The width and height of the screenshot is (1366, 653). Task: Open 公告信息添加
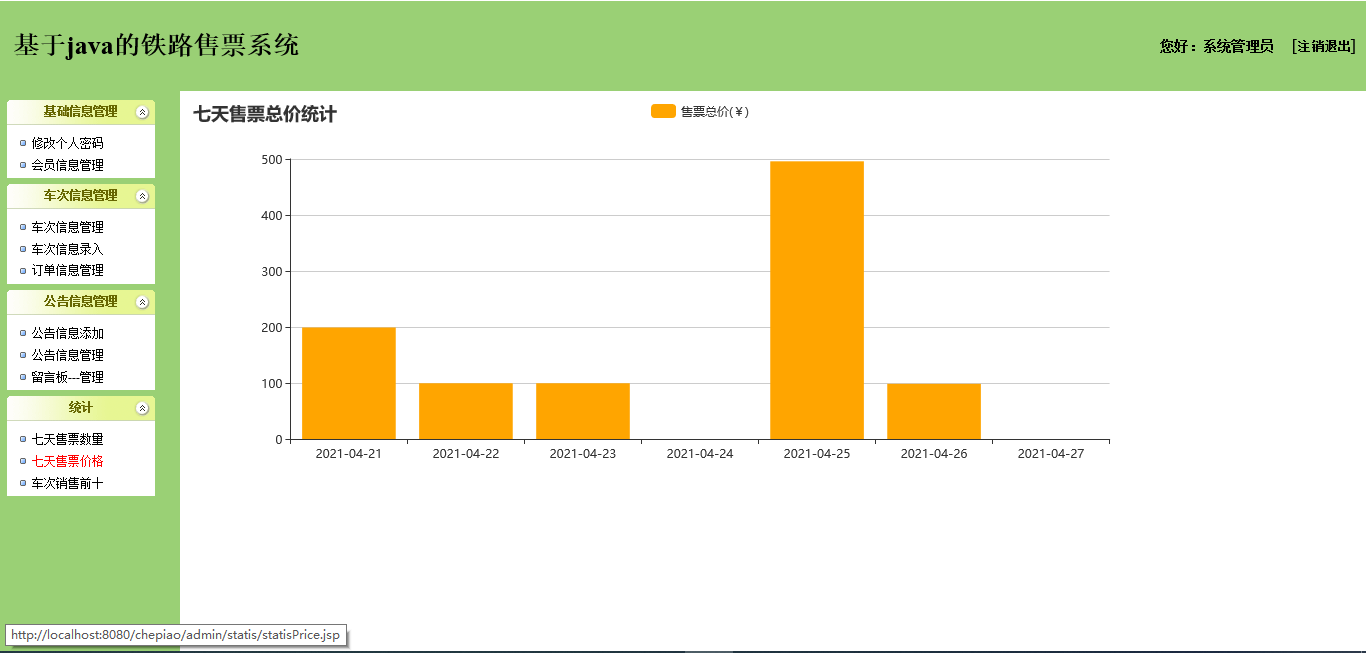tap(67, 333)
